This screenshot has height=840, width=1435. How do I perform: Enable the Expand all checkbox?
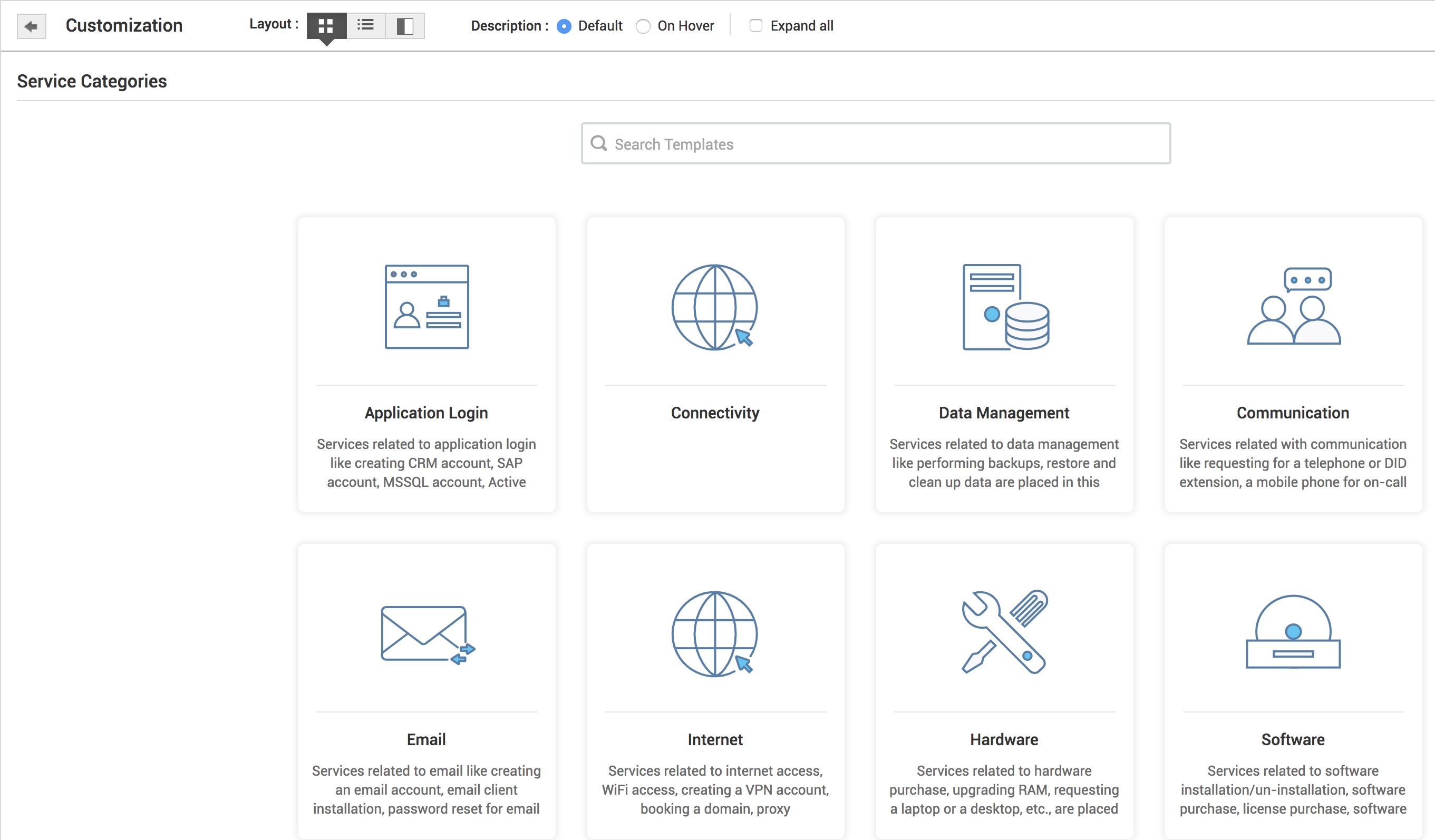click(x=755, y=26)
